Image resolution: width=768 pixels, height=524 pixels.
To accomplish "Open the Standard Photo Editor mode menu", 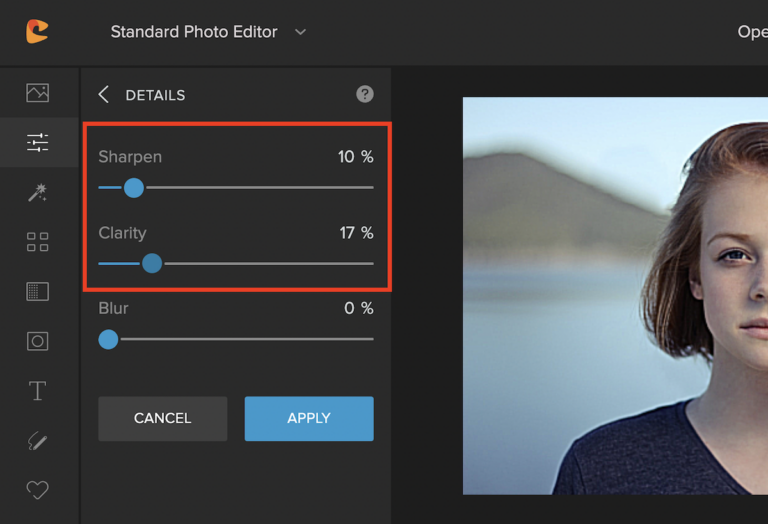I will click(194, 32).
